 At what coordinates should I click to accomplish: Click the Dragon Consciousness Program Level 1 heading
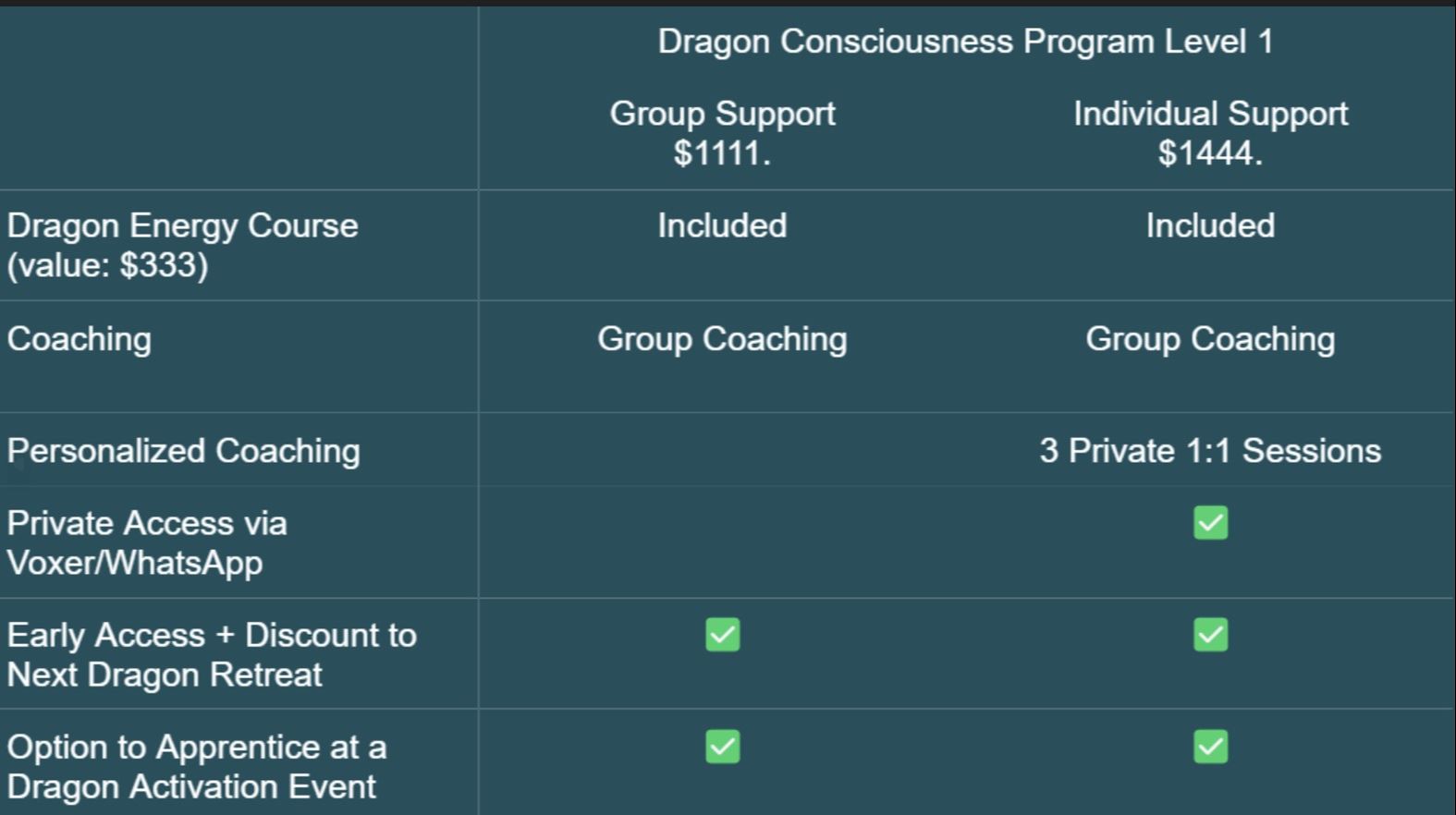tap(965, 42)
